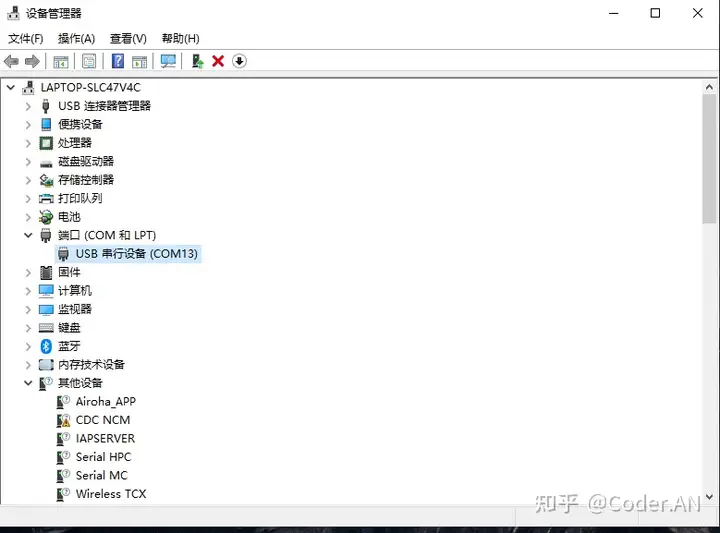Open the 操作(A) menu
The image size is (720, 533).
coord(76,39)
